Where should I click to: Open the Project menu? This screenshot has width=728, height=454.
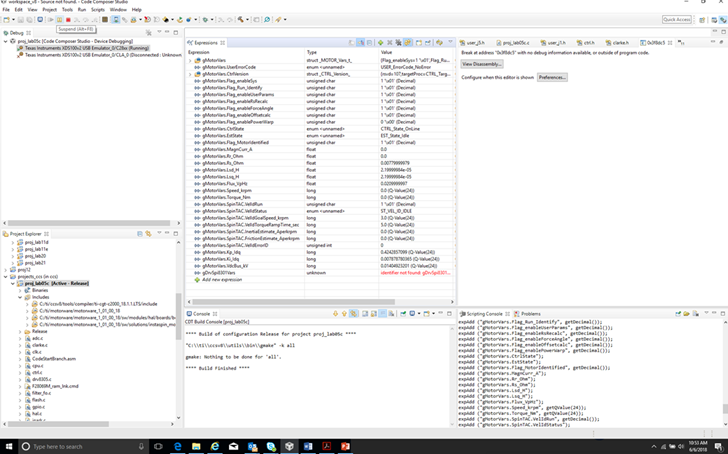point(49,9)
